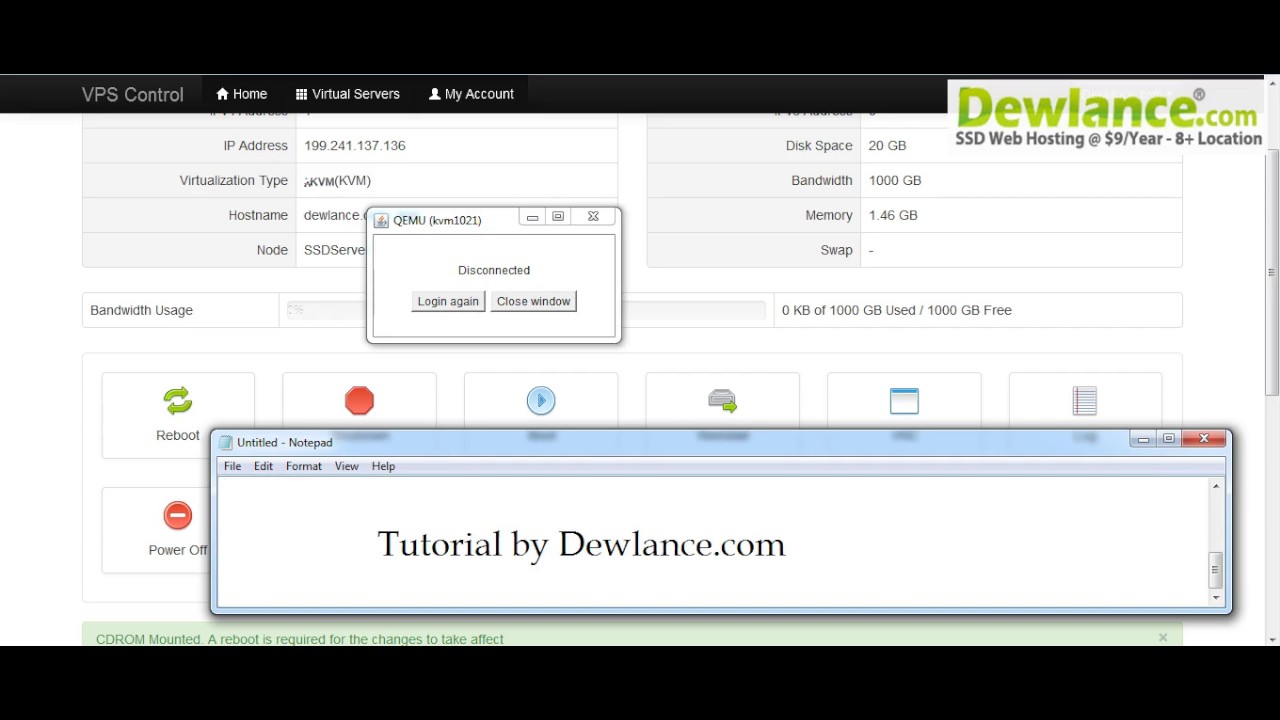Close the QEMU (kvm1021) window
This screenshot has height=720, width=1280.
click(593, 217)
